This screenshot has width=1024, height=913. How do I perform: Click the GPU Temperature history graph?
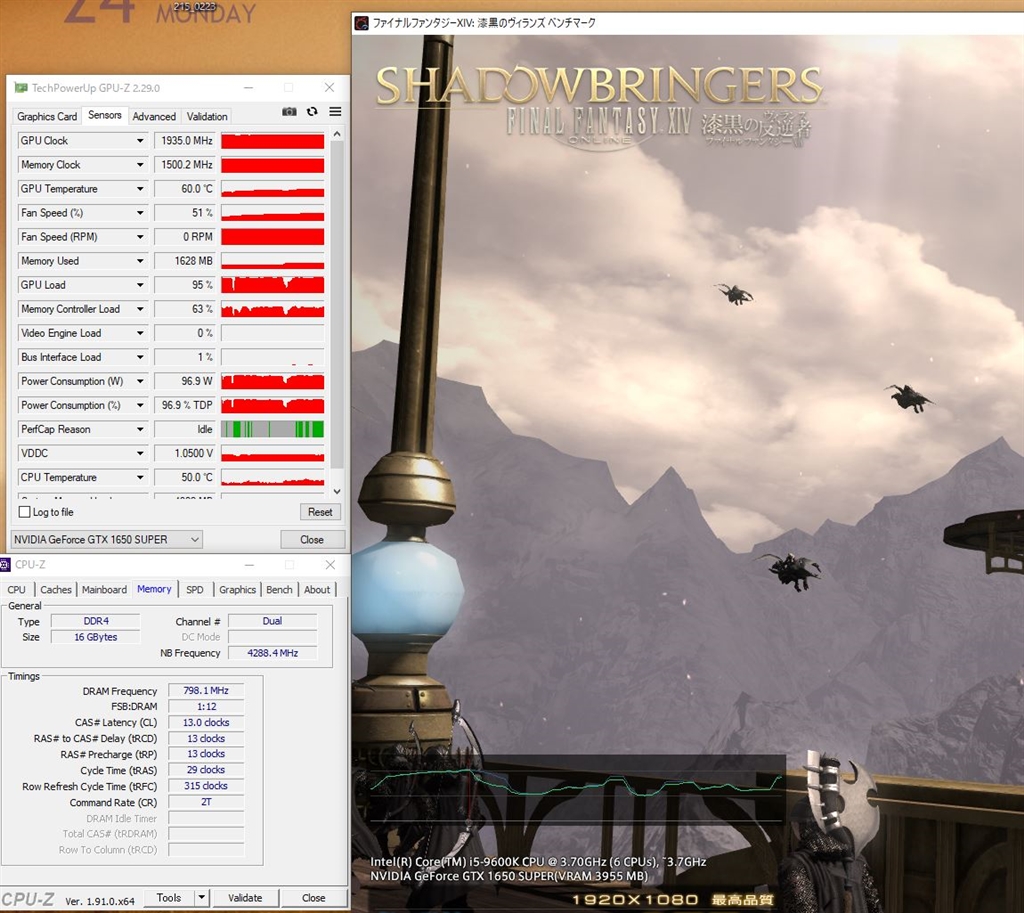click(272, 189)
